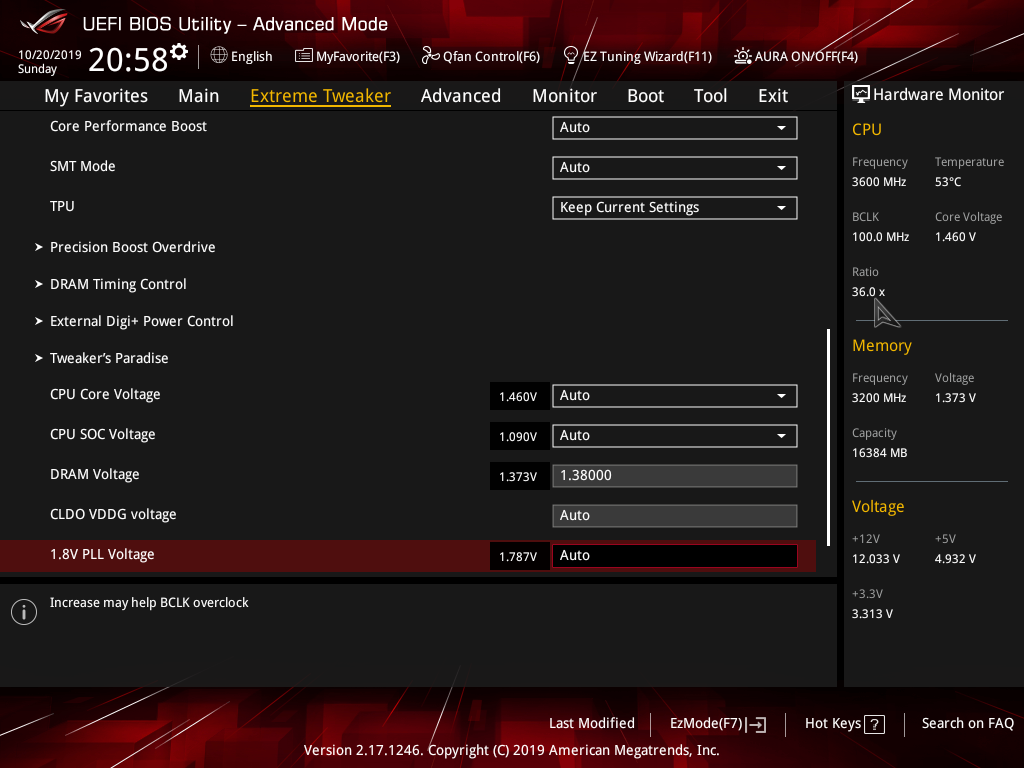Click the AURA light icon
Viewport: 1024px width, 768px height.
pyautogui.click(x=743, y=56)
